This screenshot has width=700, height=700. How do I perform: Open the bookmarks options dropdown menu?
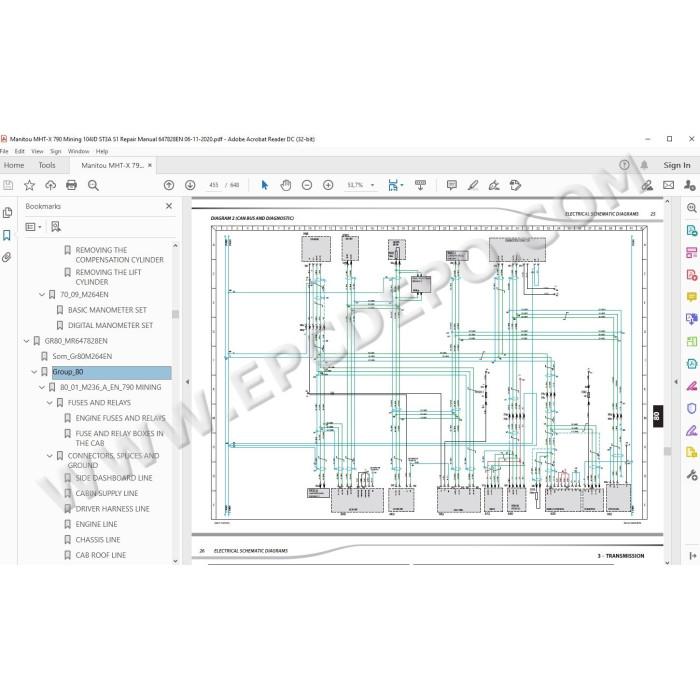point(33,227)
